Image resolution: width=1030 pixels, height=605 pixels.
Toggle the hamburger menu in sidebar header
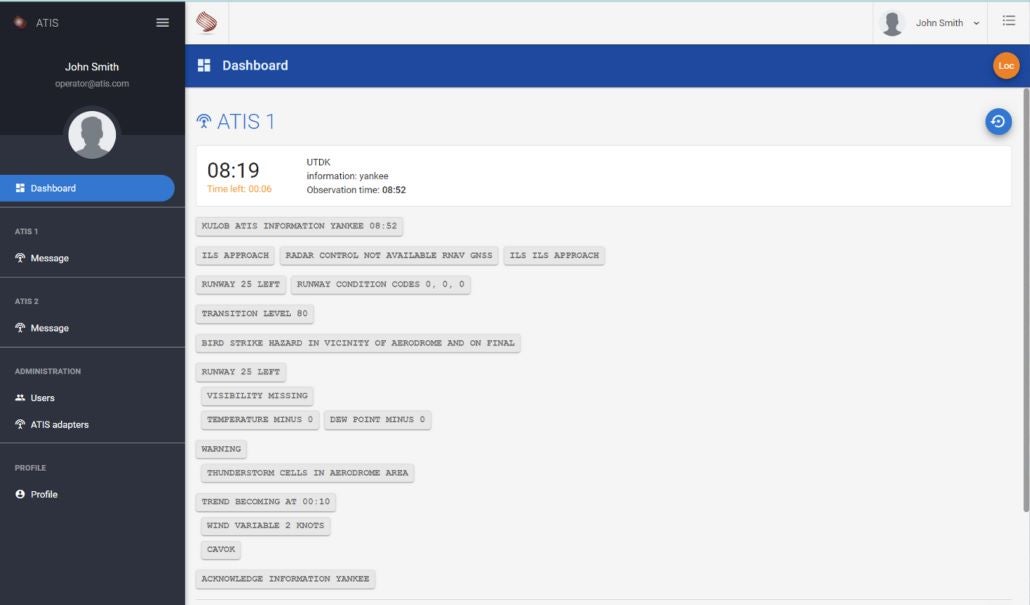point(163,23)
